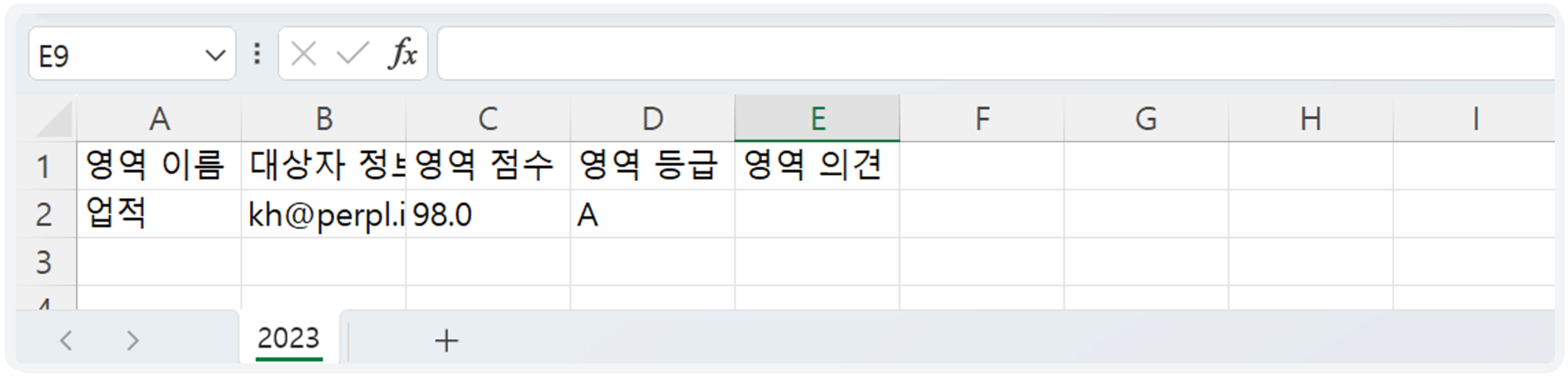The height and width of the screenshot is (379, 1568).
Task: Click the Enter checkmark icon in formula bar
Action: (x=352, y=54)
